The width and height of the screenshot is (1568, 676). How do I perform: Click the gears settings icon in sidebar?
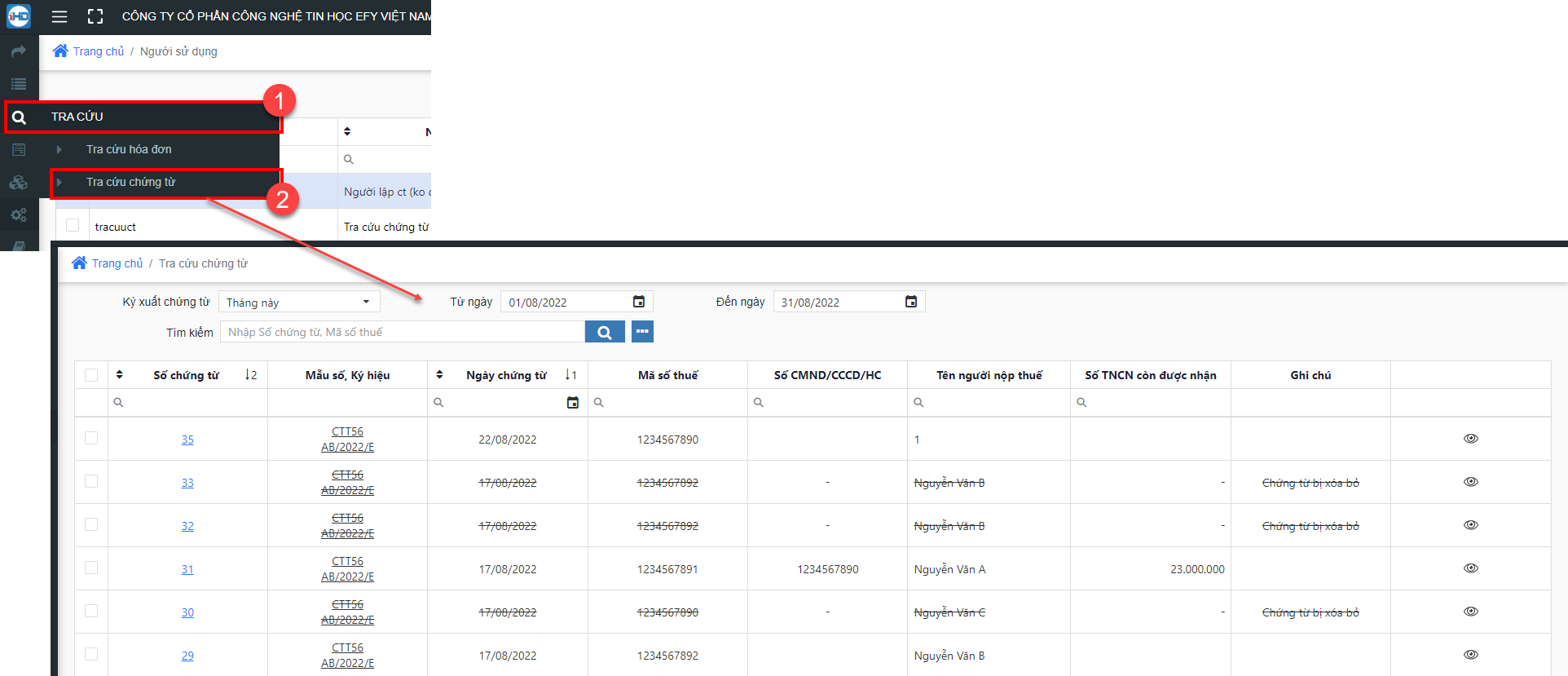pyautogui.click(x=19, y=215)
